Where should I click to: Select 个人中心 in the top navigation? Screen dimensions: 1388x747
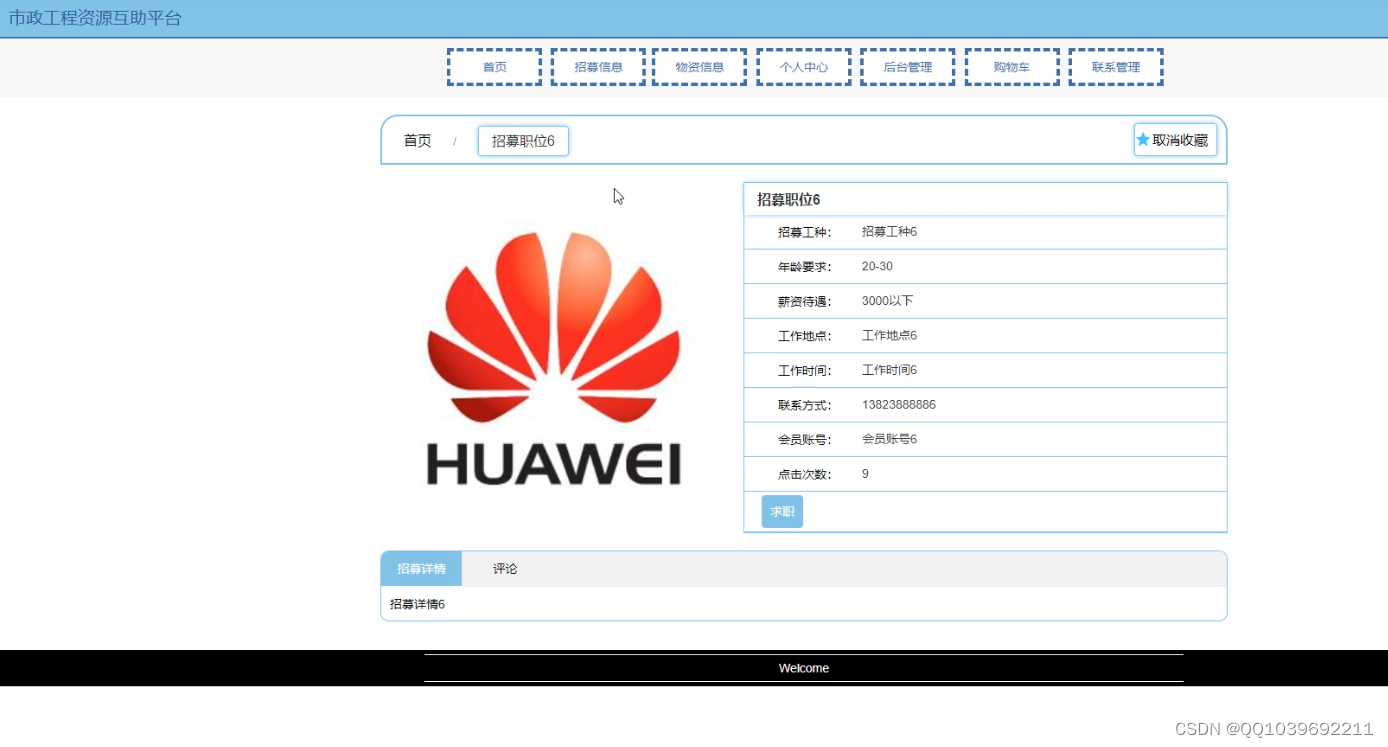pos(804,67)
